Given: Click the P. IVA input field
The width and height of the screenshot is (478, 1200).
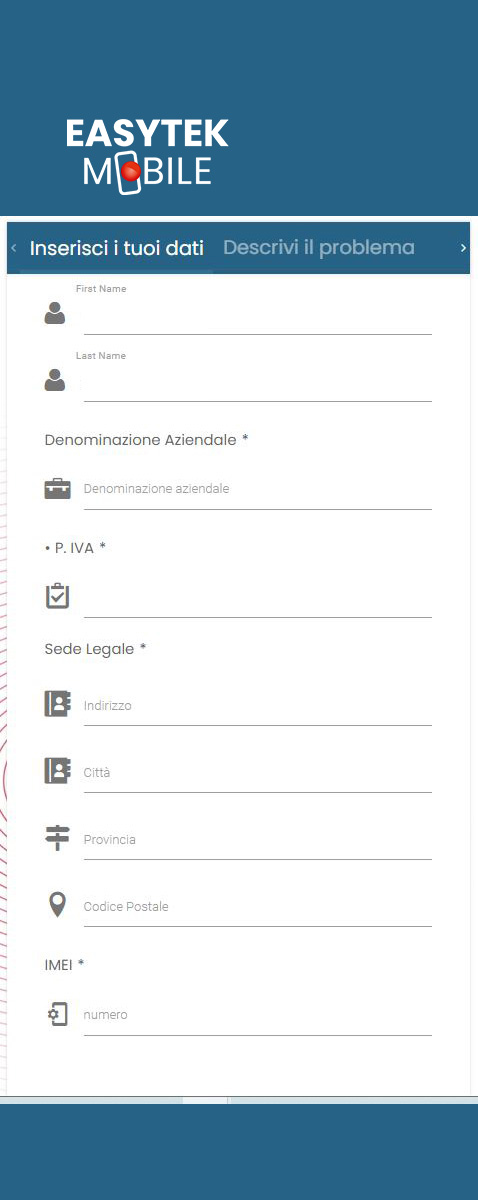Looking at the screenshot, I should pos(258,599).
